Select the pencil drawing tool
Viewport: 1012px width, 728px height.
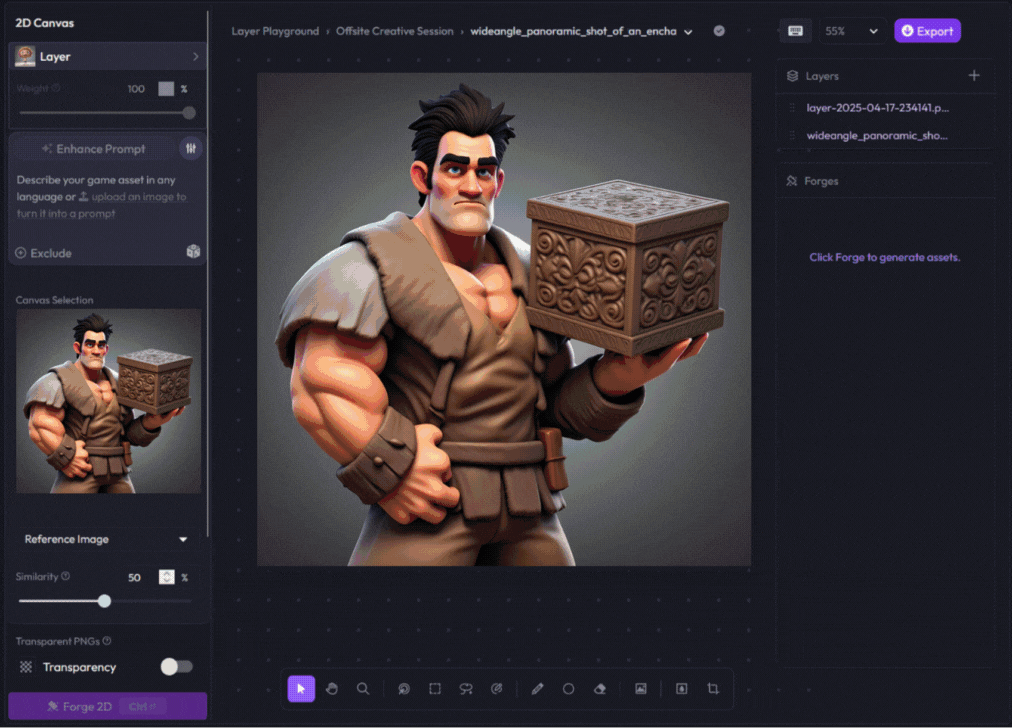pyautogui.click(x=537, y=689)
